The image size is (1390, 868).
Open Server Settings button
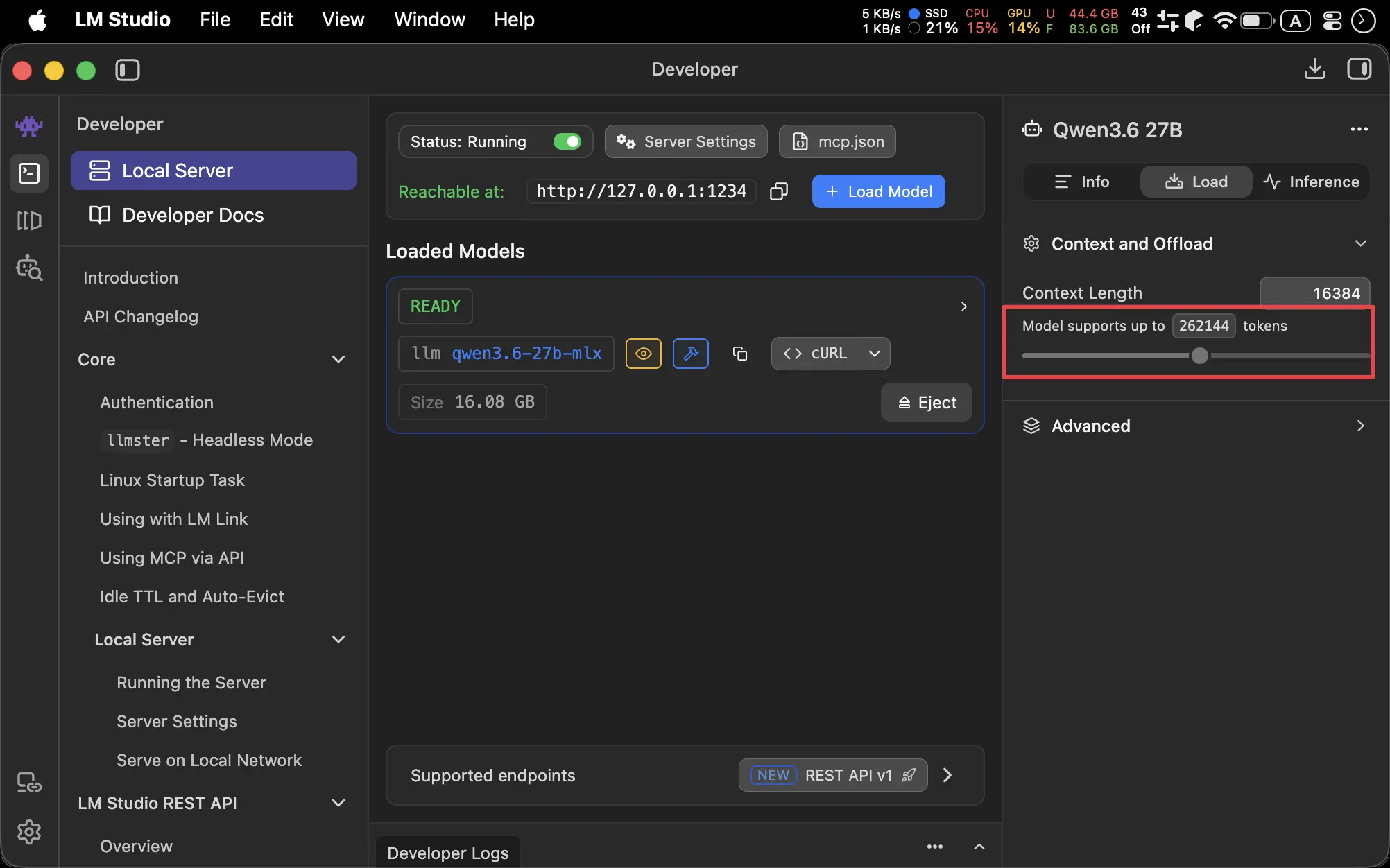[x=686, y=141]
